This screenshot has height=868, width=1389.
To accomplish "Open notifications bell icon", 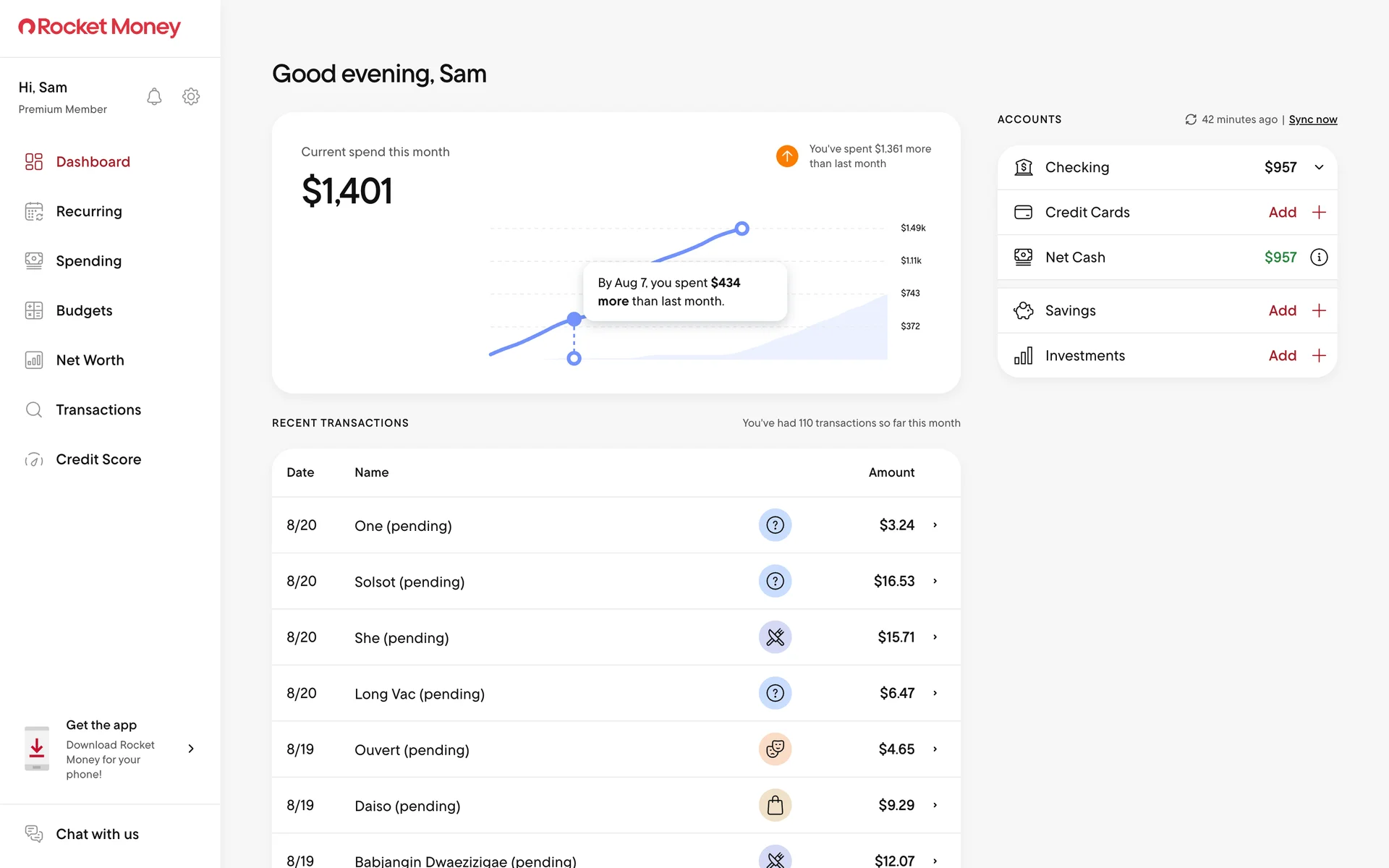I will coord(154,97).
